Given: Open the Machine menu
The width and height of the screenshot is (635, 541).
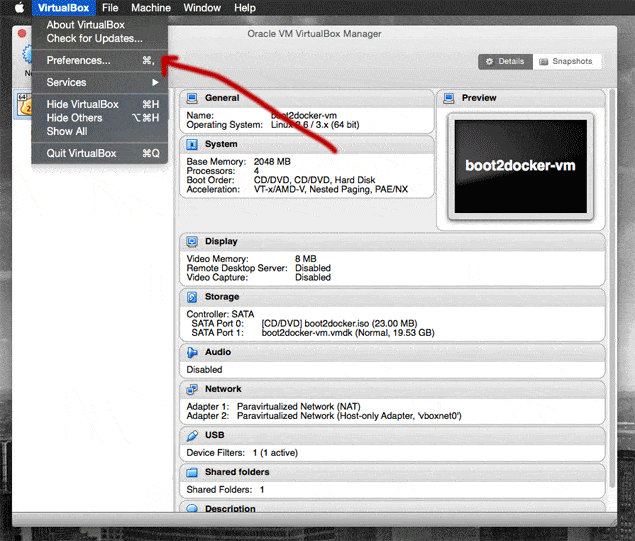Looking at the screenshot, I should (151, 8).
